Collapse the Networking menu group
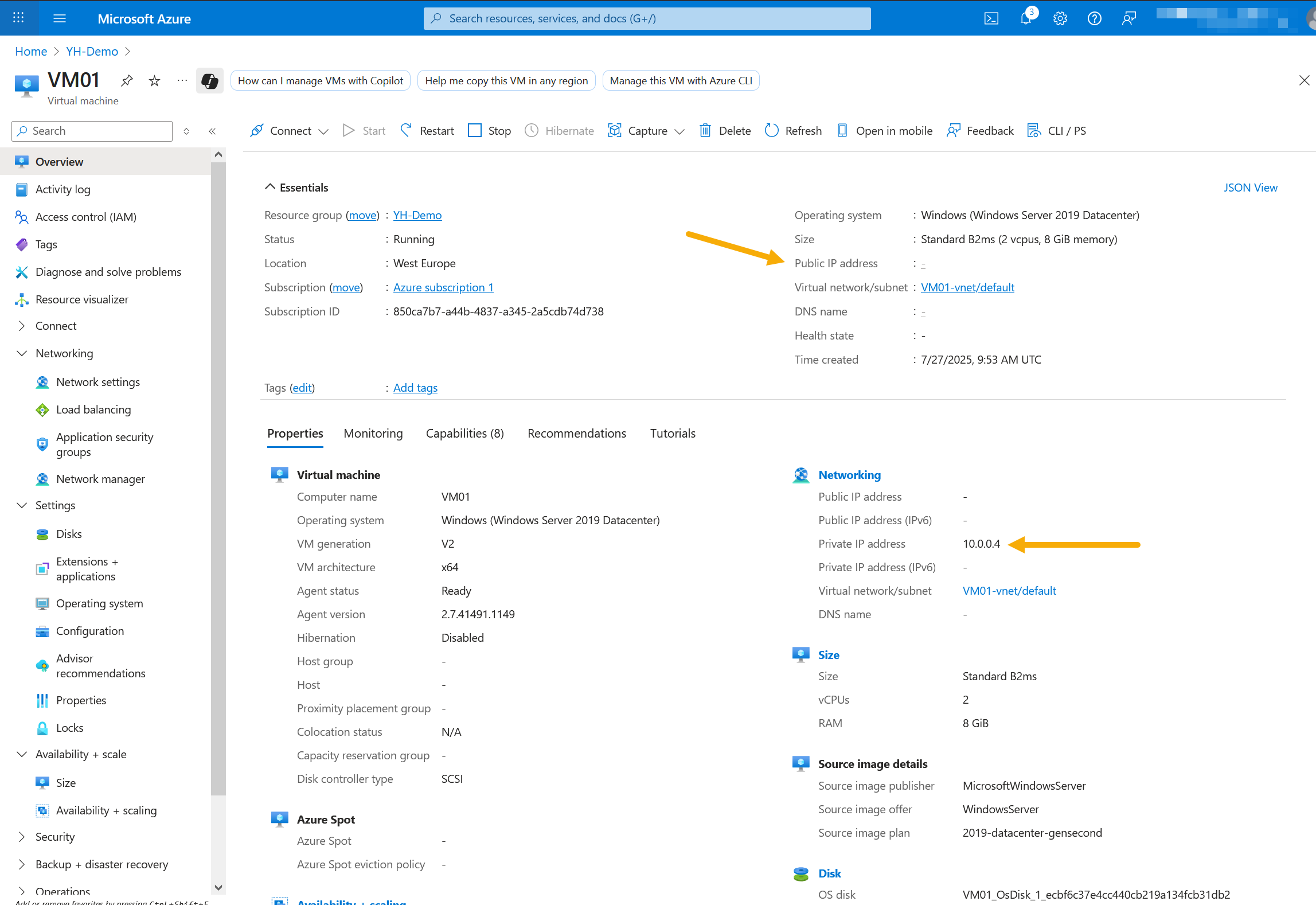The height and width of the screenshot is (905, 1316). 22,353
